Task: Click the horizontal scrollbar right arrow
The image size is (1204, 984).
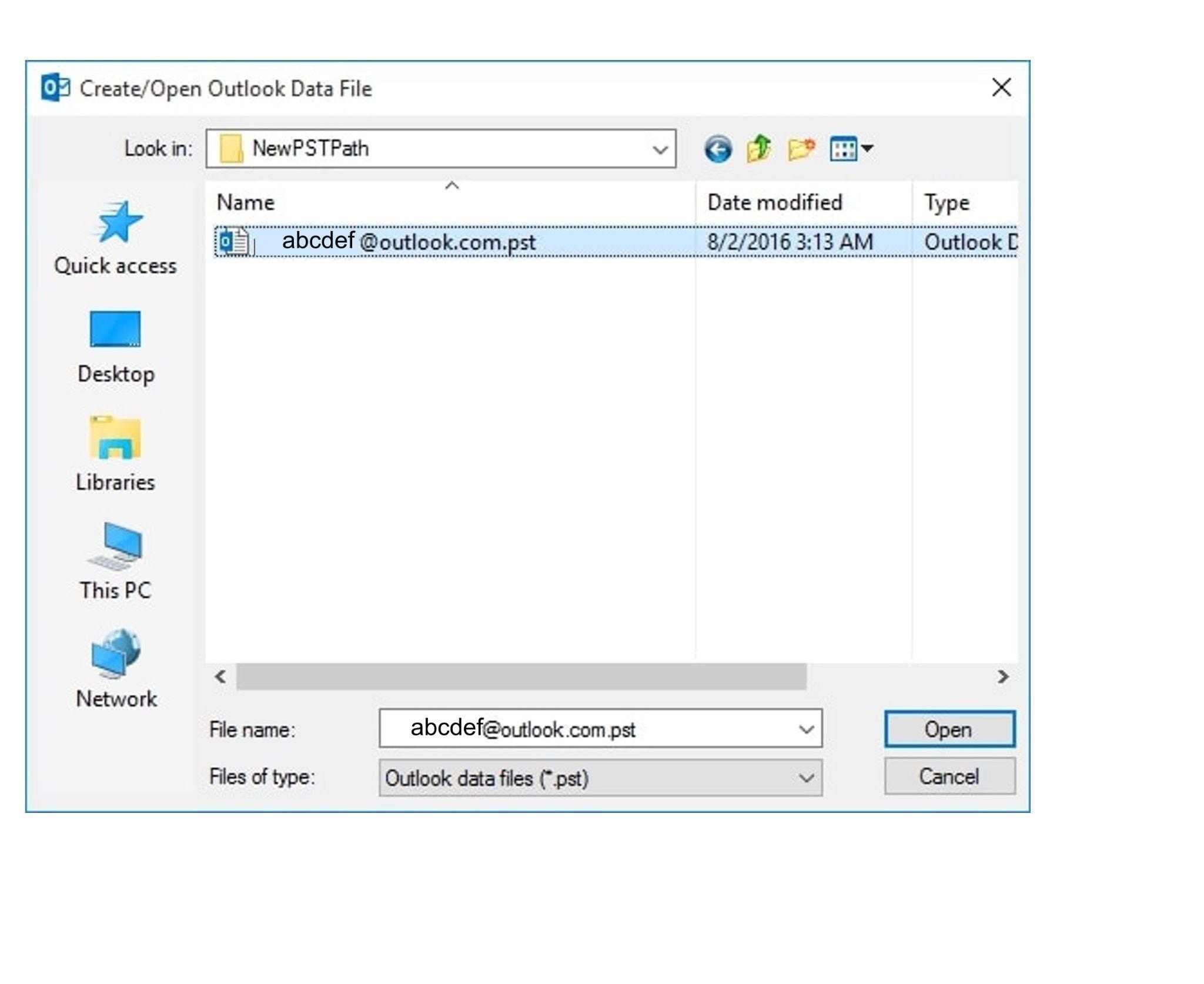Action: tap(1003, 677)
